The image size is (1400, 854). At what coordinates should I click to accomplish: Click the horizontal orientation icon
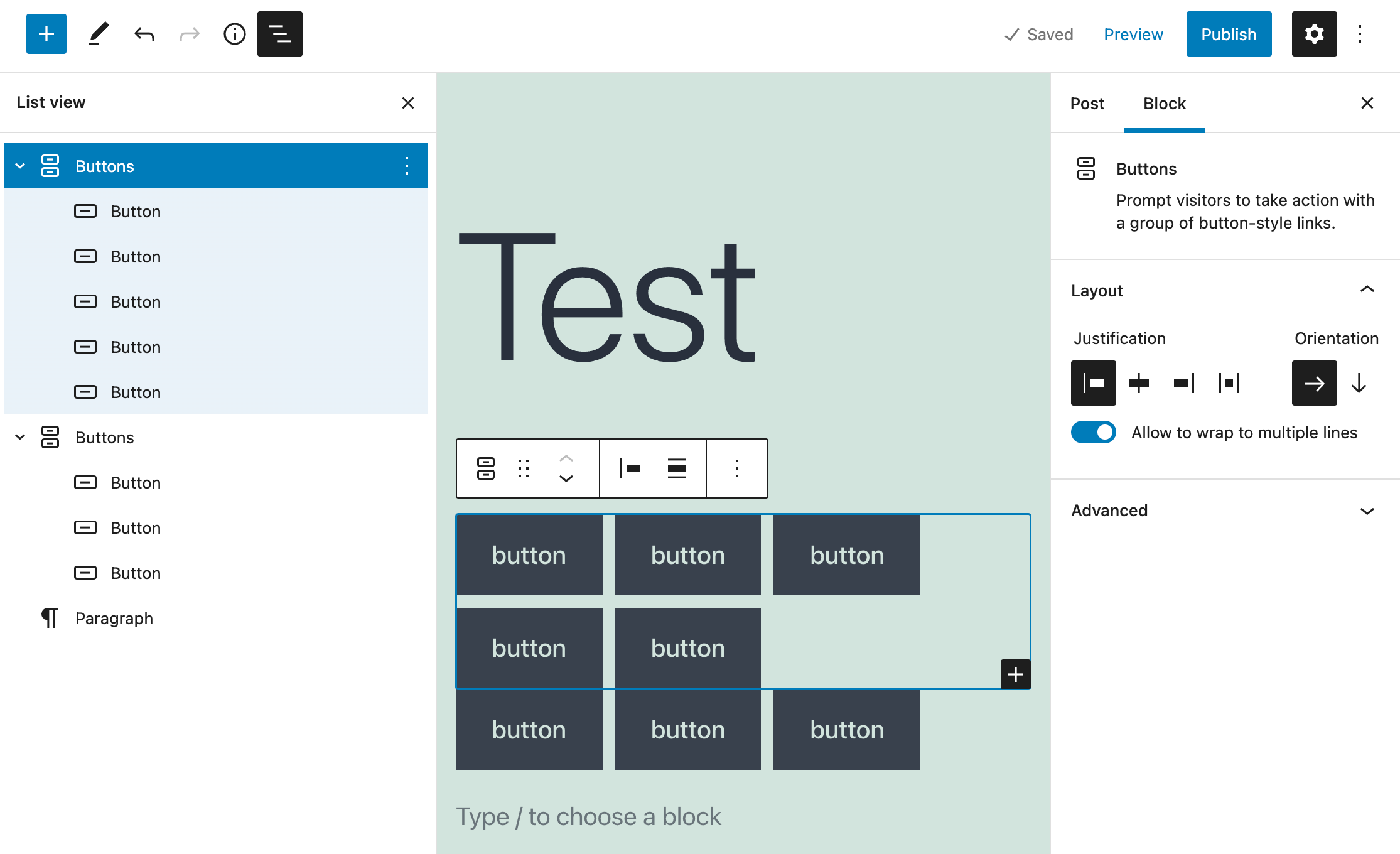1314,383
